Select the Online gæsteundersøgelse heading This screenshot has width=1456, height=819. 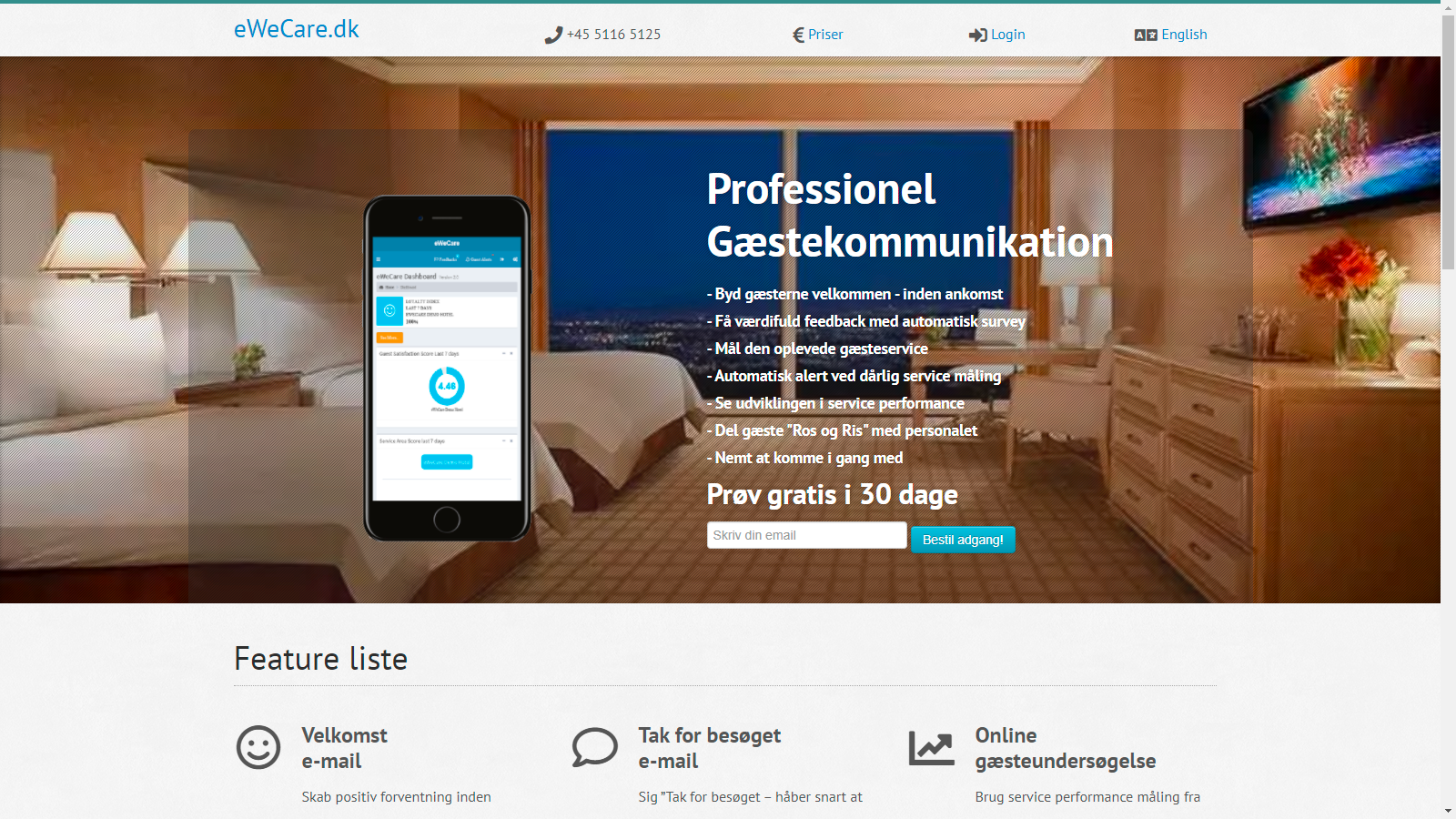coord(1066,748)
